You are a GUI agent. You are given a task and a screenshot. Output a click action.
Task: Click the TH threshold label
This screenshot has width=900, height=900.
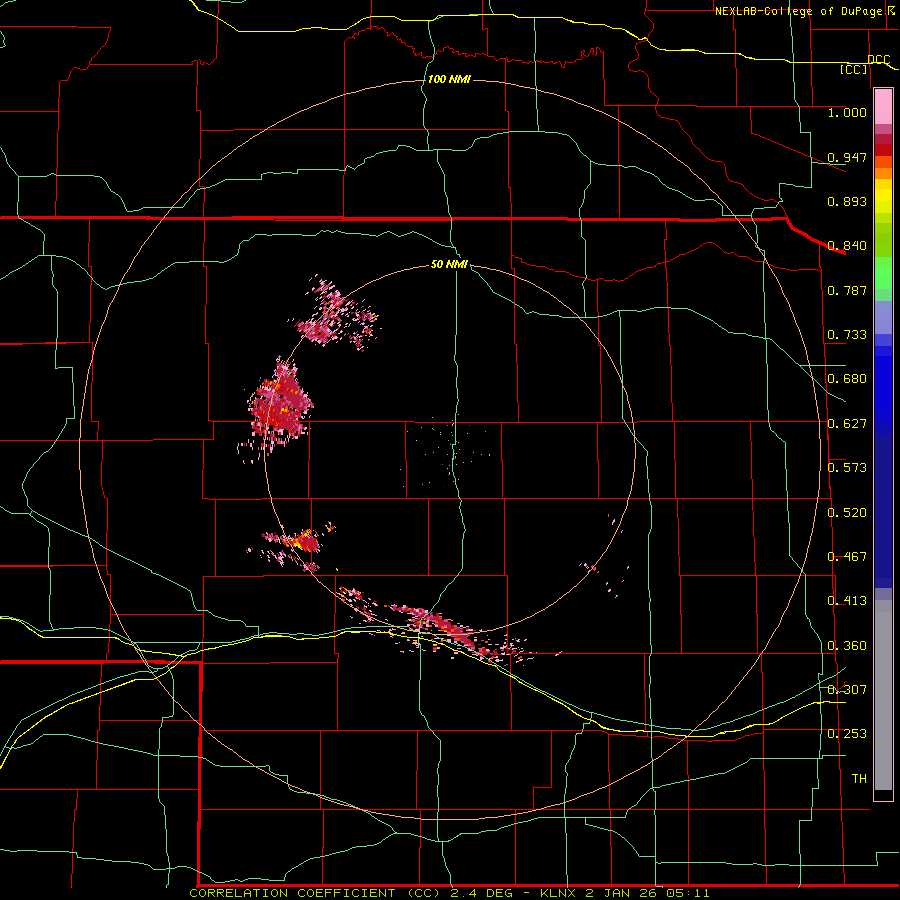pos(859,779)
